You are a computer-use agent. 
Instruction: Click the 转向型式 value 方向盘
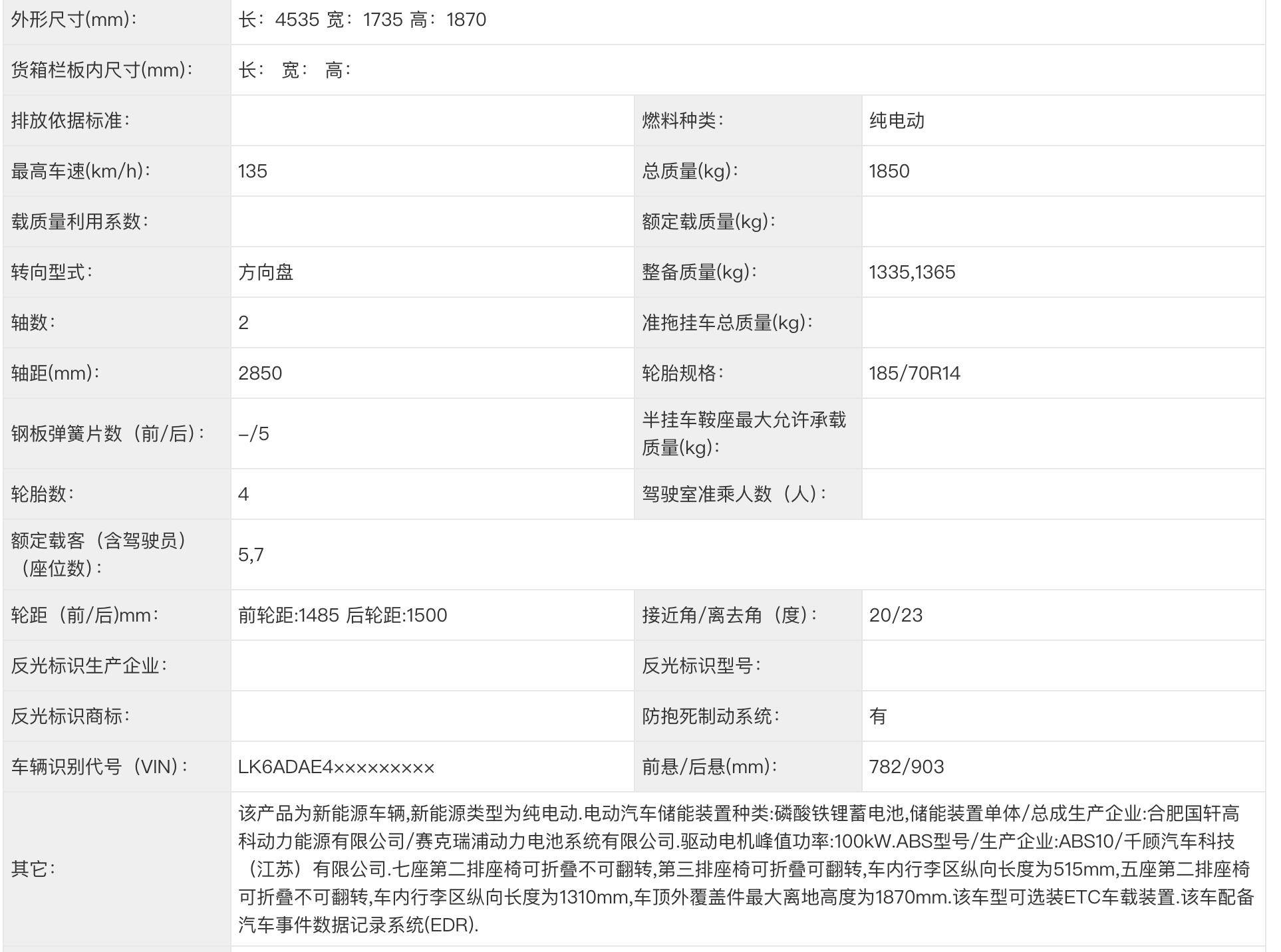tap(266, 273)
